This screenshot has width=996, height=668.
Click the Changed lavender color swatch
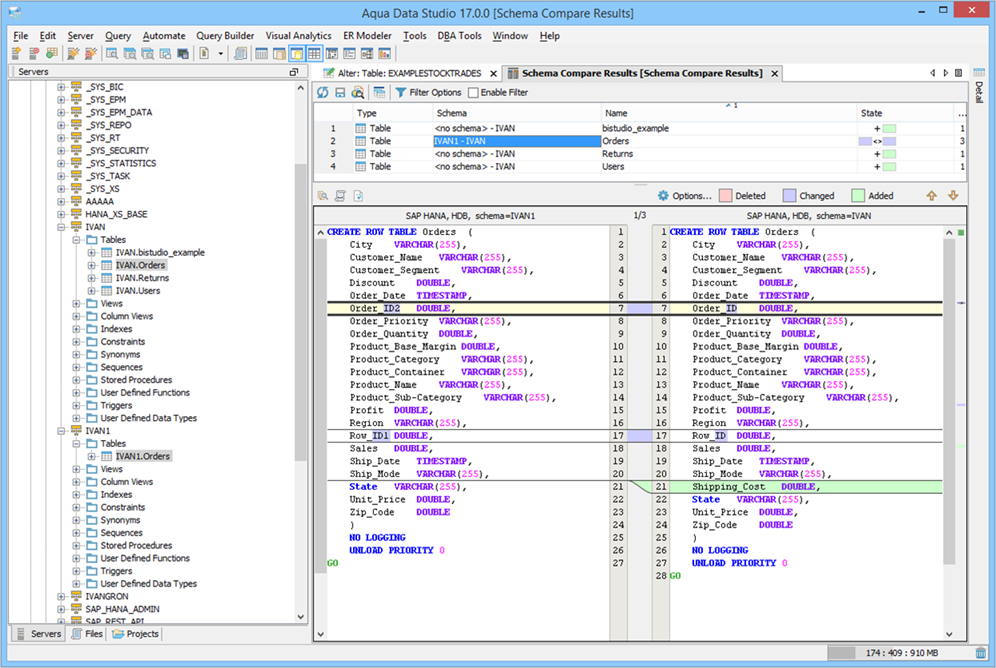pyautogui.click(x=790, y=196)
